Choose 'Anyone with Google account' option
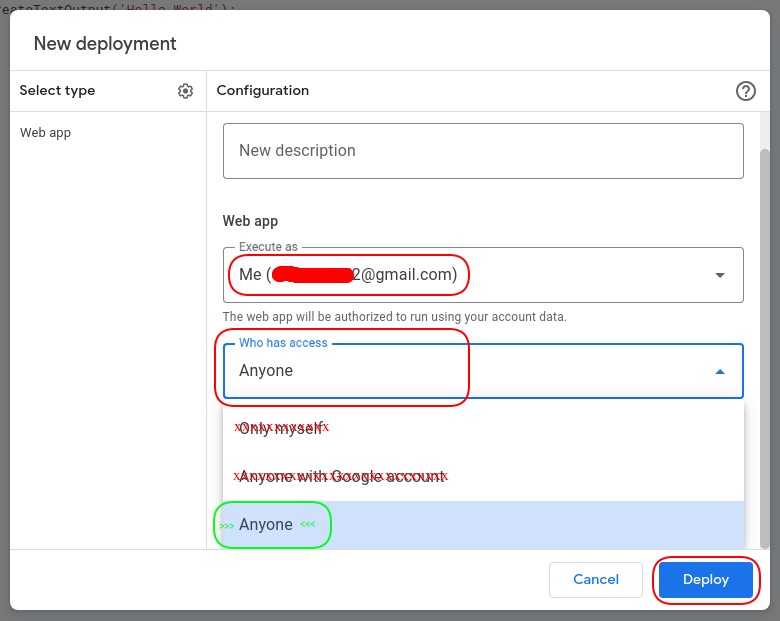 click(341, 476)
